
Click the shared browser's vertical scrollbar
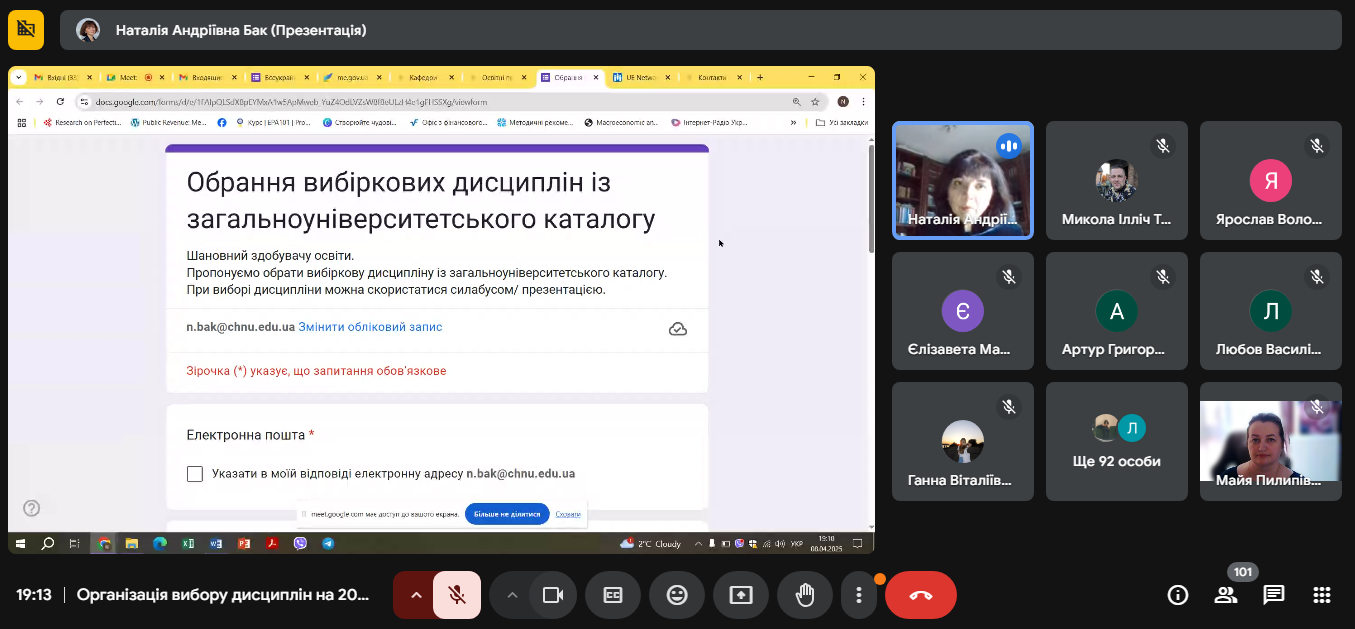871,200
